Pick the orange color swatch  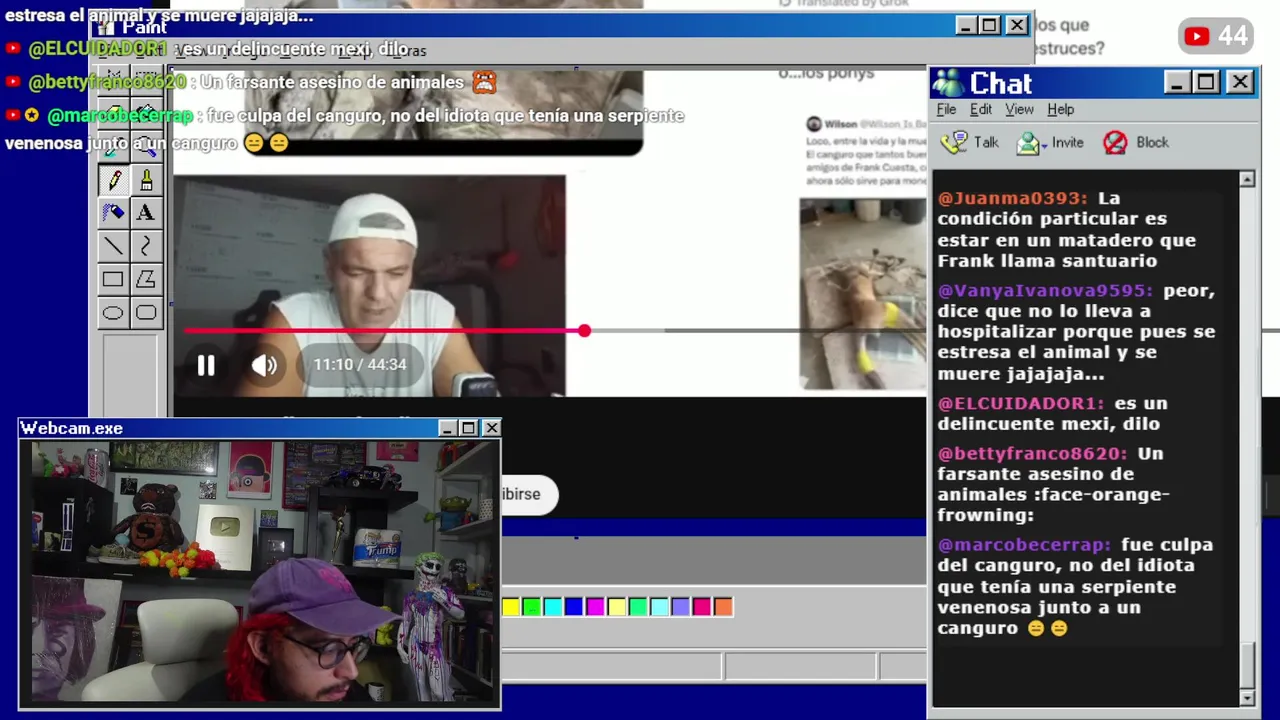pos(723,606)
